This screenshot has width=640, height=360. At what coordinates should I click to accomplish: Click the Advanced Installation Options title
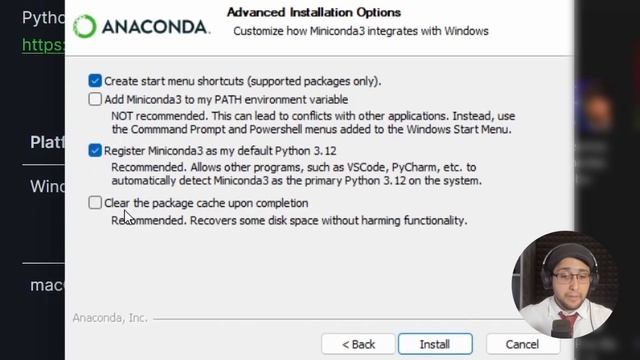pos(314,12)
